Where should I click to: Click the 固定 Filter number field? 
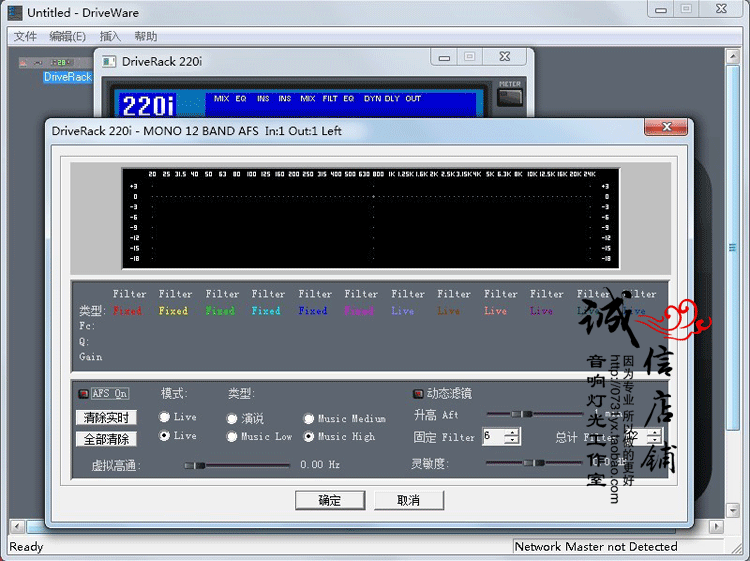point(494,436)
